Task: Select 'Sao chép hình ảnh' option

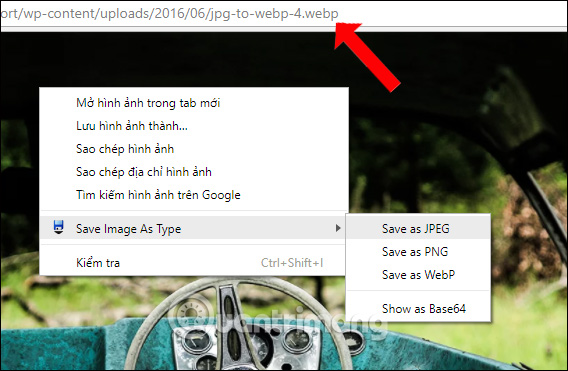Action: click(194, 149)
